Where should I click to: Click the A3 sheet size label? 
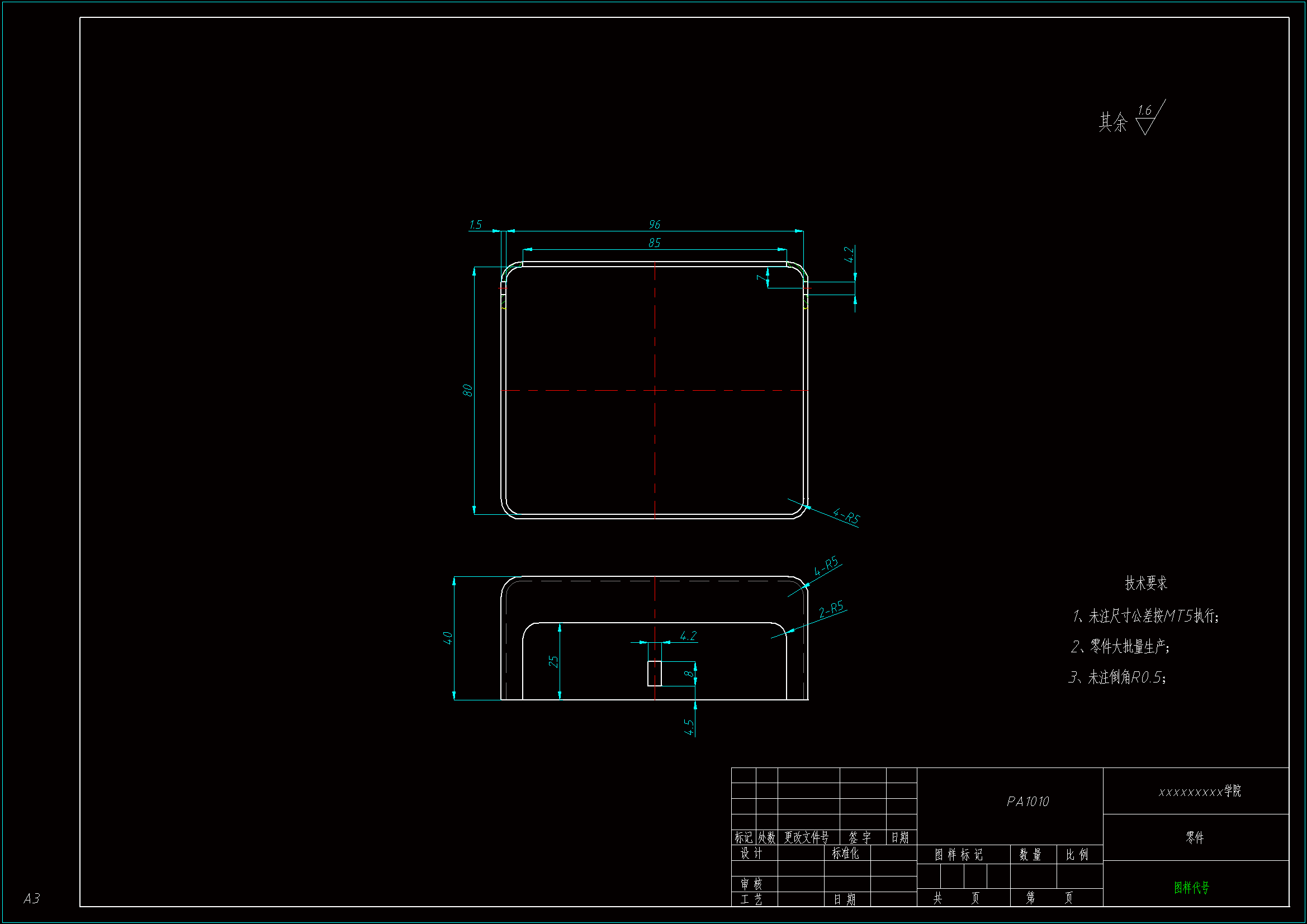point(32,898)
